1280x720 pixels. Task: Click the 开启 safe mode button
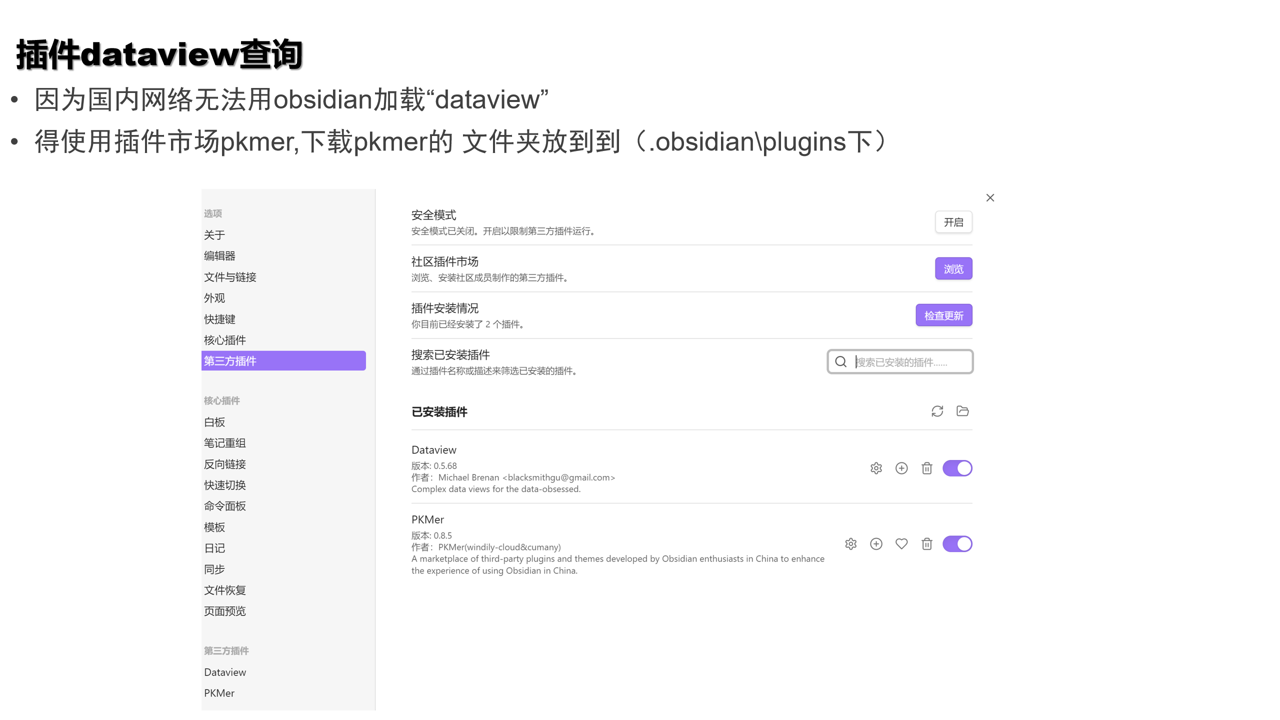point(953,222)
